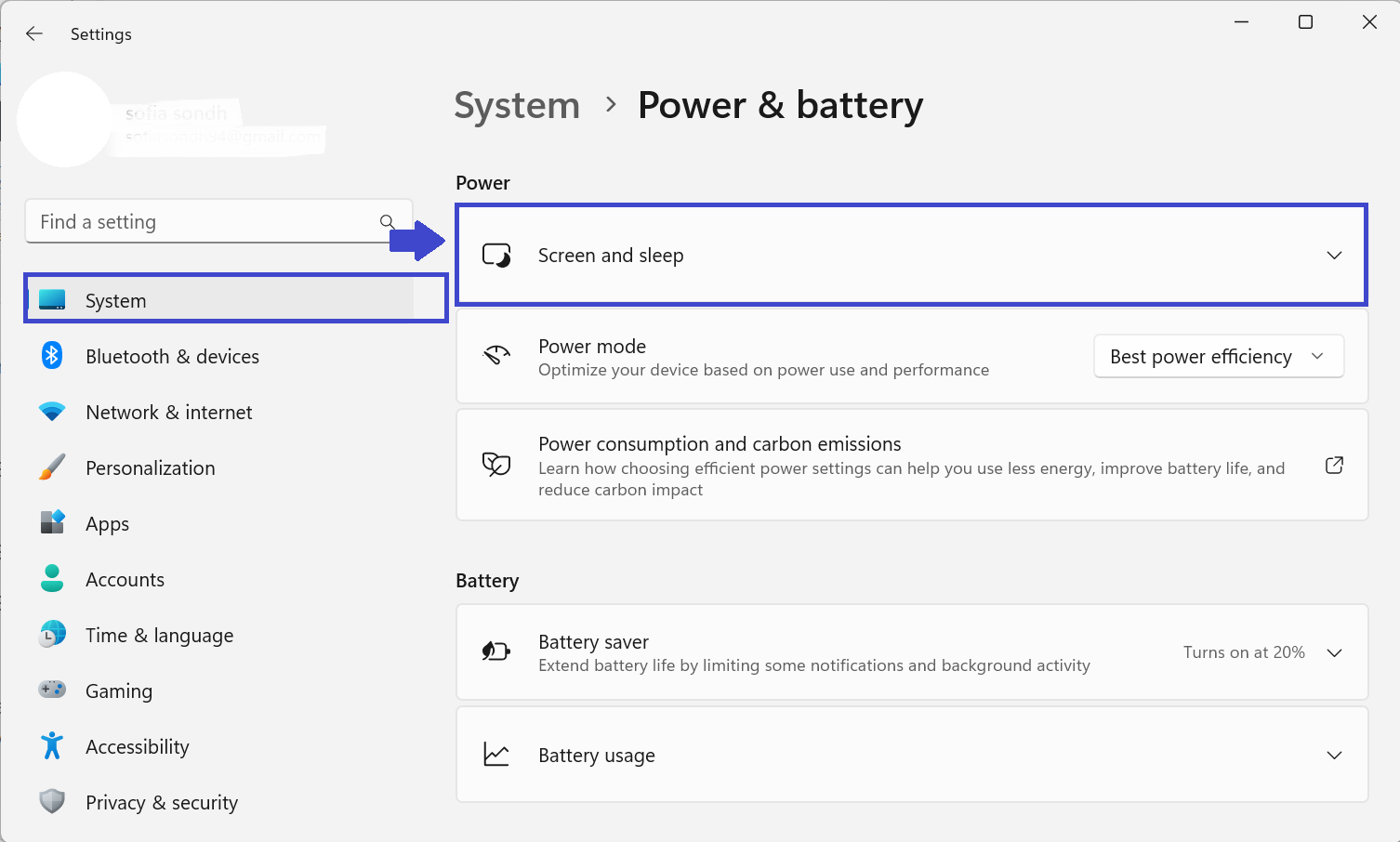Click the System breadcrumb link
This screenshot has width=1400, height=842.
pos(517,106)
